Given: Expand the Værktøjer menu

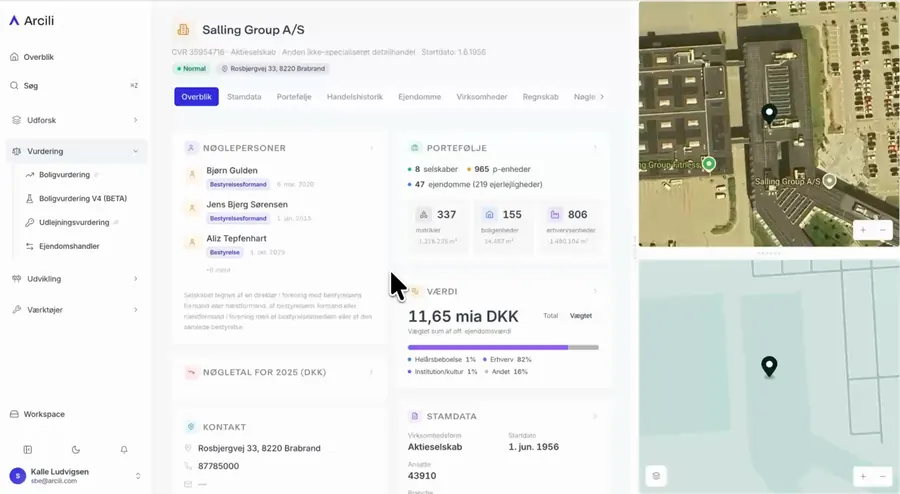Looking at the screenshot, I should (75, 310).
